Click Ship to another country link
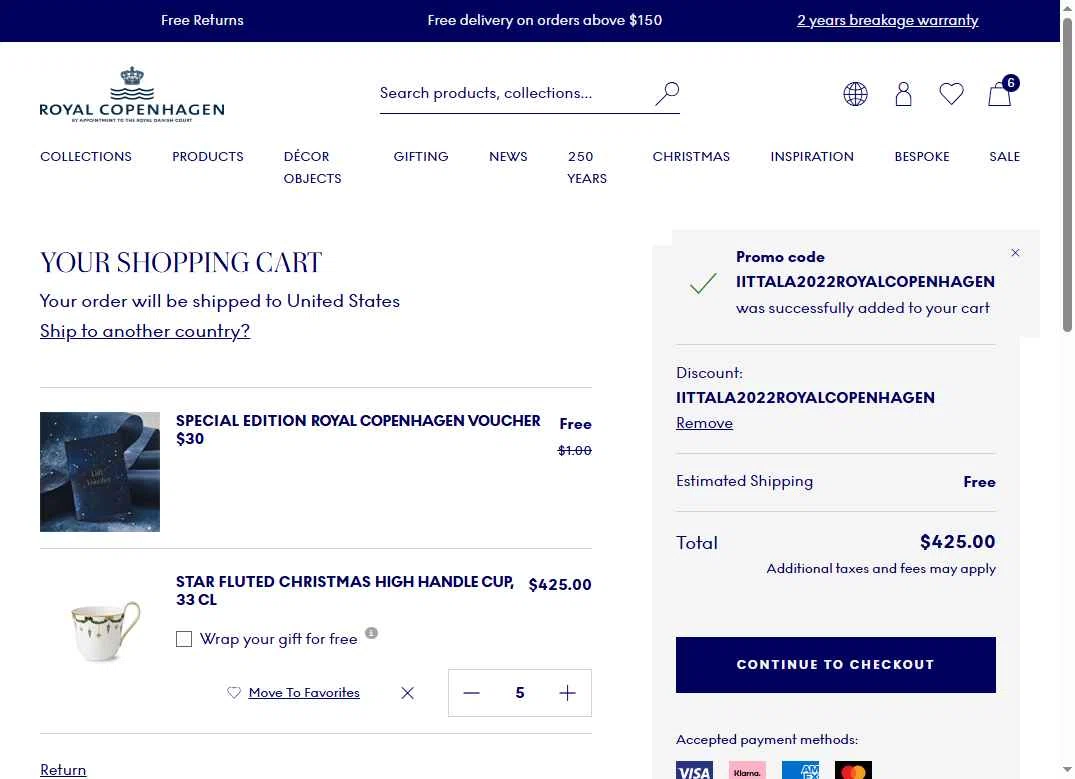This screenshot has width=1075, height=779. pyautogui.click(x=145, y=331)
